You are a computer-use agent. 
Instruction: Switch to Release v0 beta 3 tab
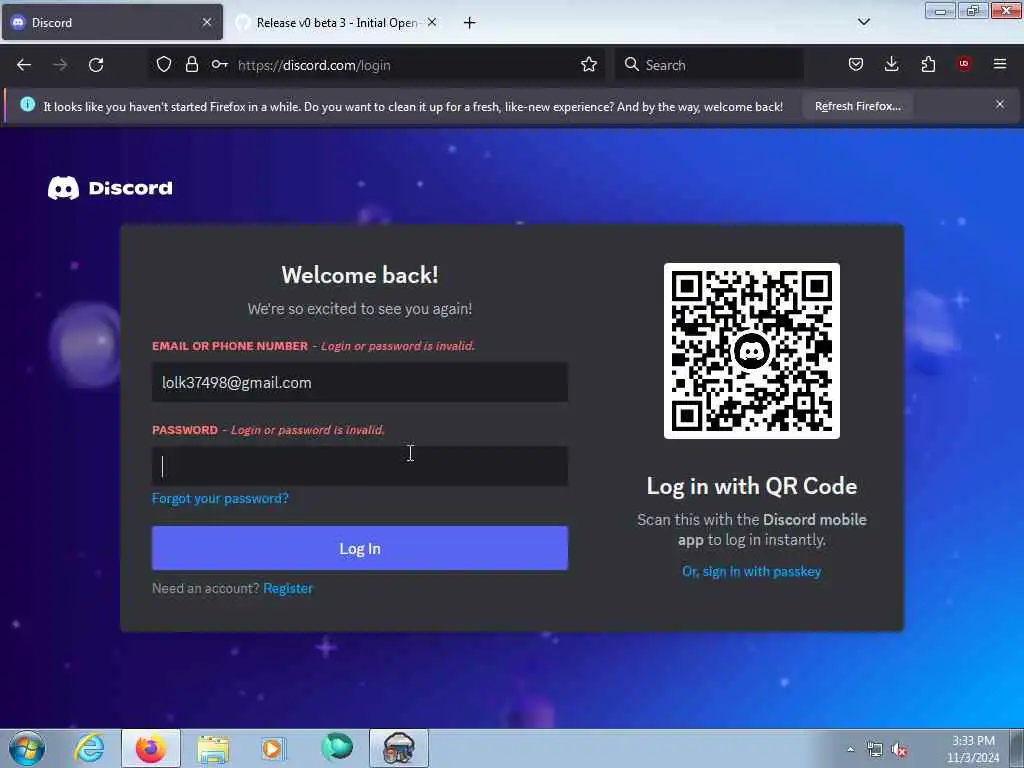coord(336,22)
